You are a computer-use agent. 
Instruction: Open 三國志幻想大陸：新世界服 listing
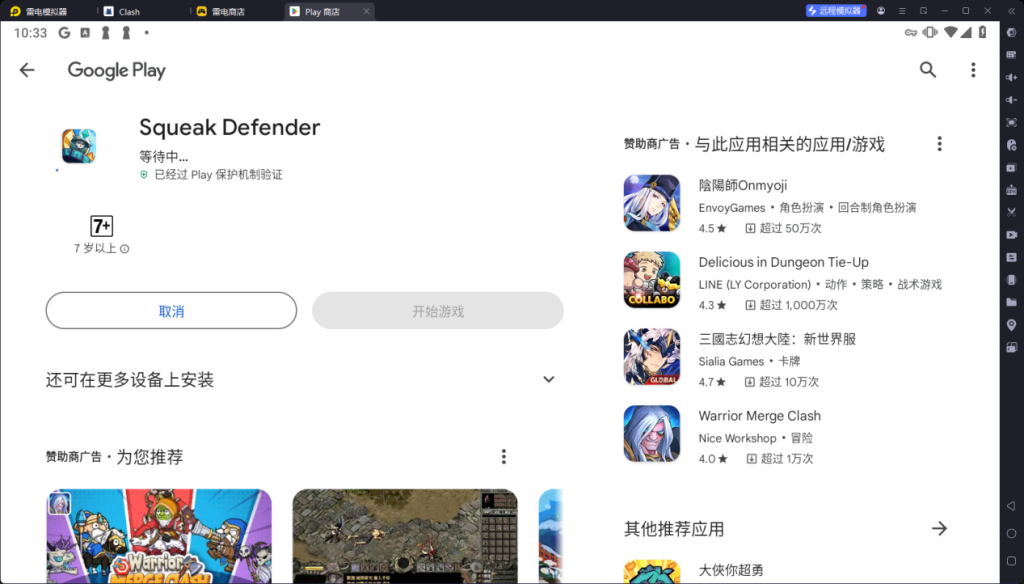786,357
